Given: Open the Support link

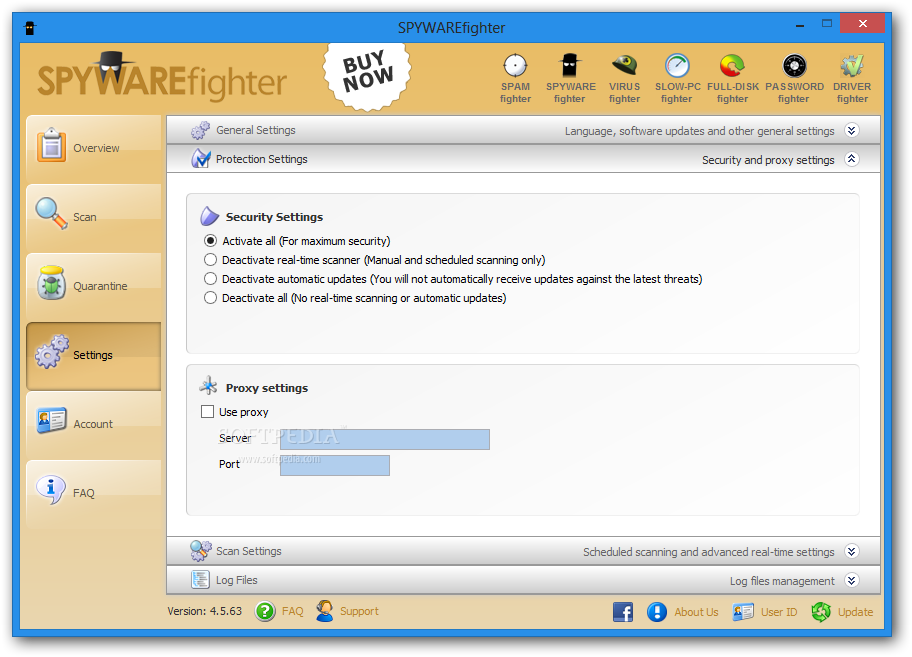Looking at the screenshot, I should point(359,612).
